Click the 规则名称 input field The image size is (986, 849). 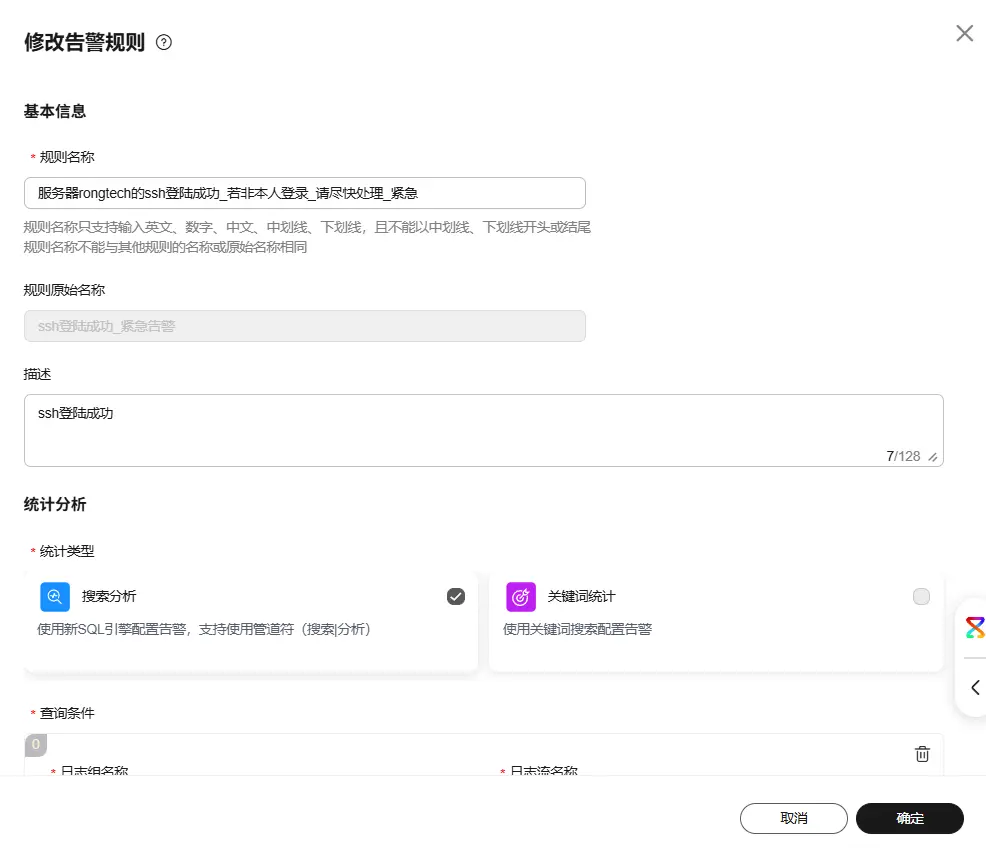(x=304, y=193)
